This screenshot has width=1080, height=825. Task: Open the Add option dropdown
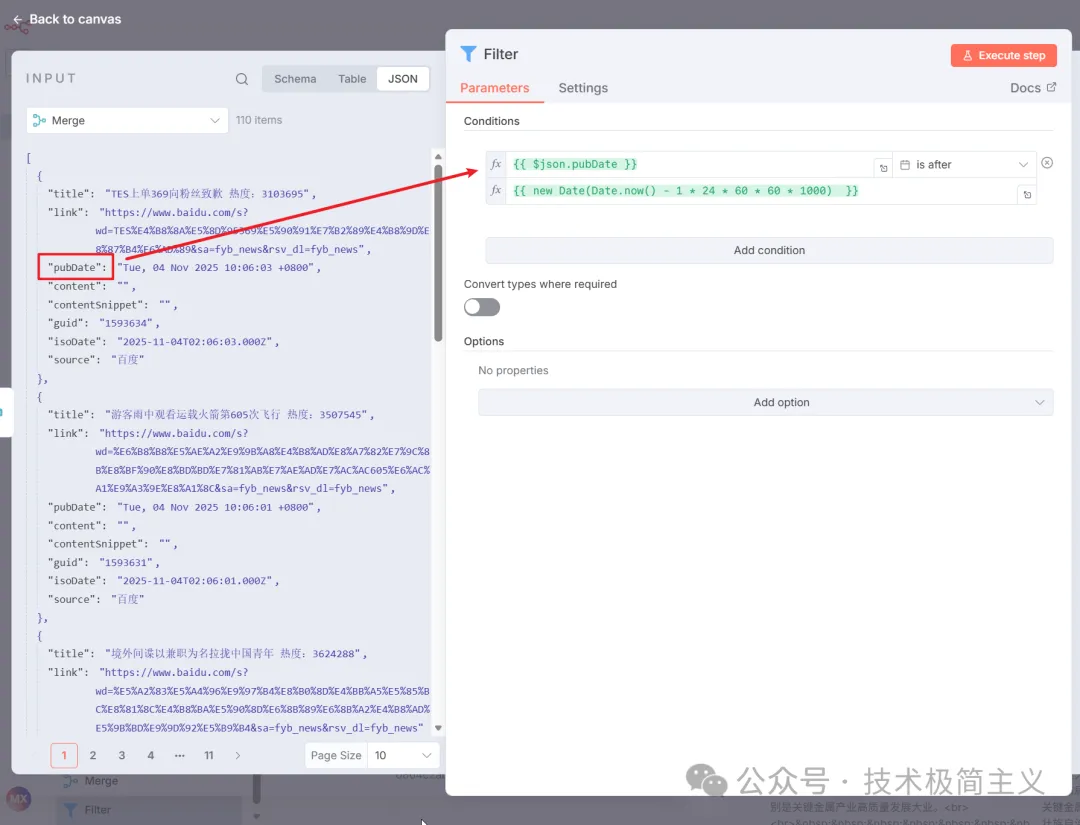coord(765,402)
